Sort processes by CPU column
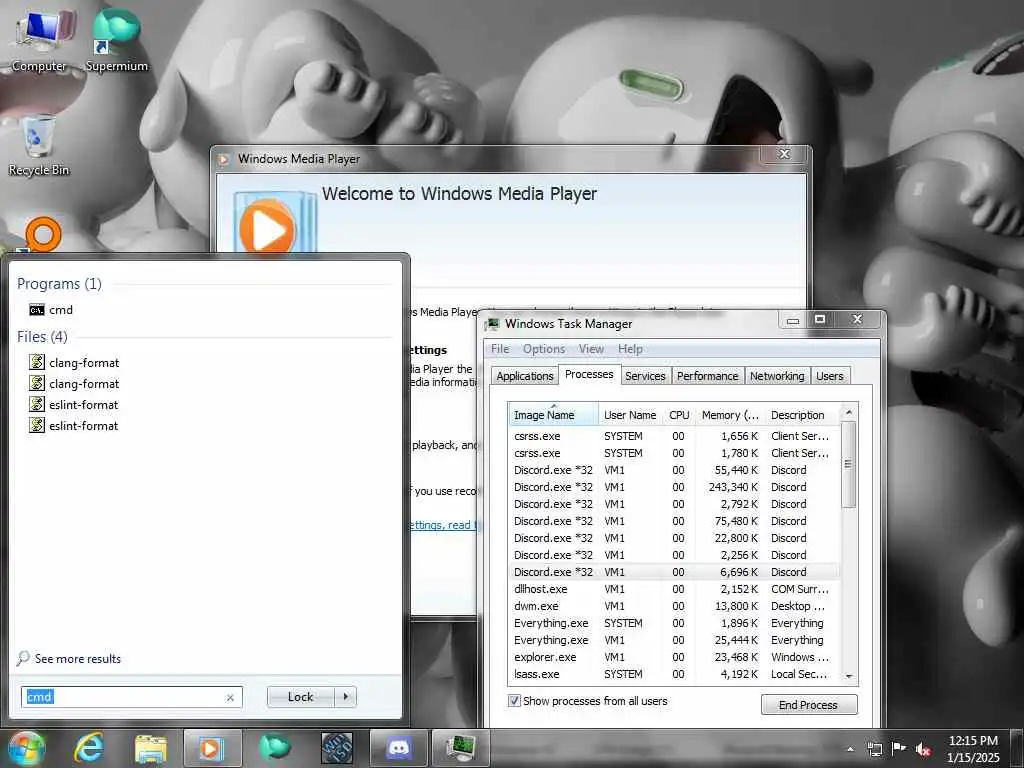 pos(679,415)
